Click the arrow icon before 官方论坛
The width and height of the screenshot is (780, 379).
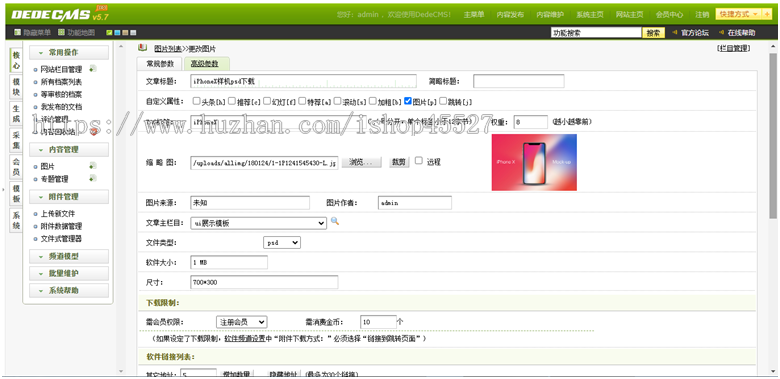click(x=675, y=33)
